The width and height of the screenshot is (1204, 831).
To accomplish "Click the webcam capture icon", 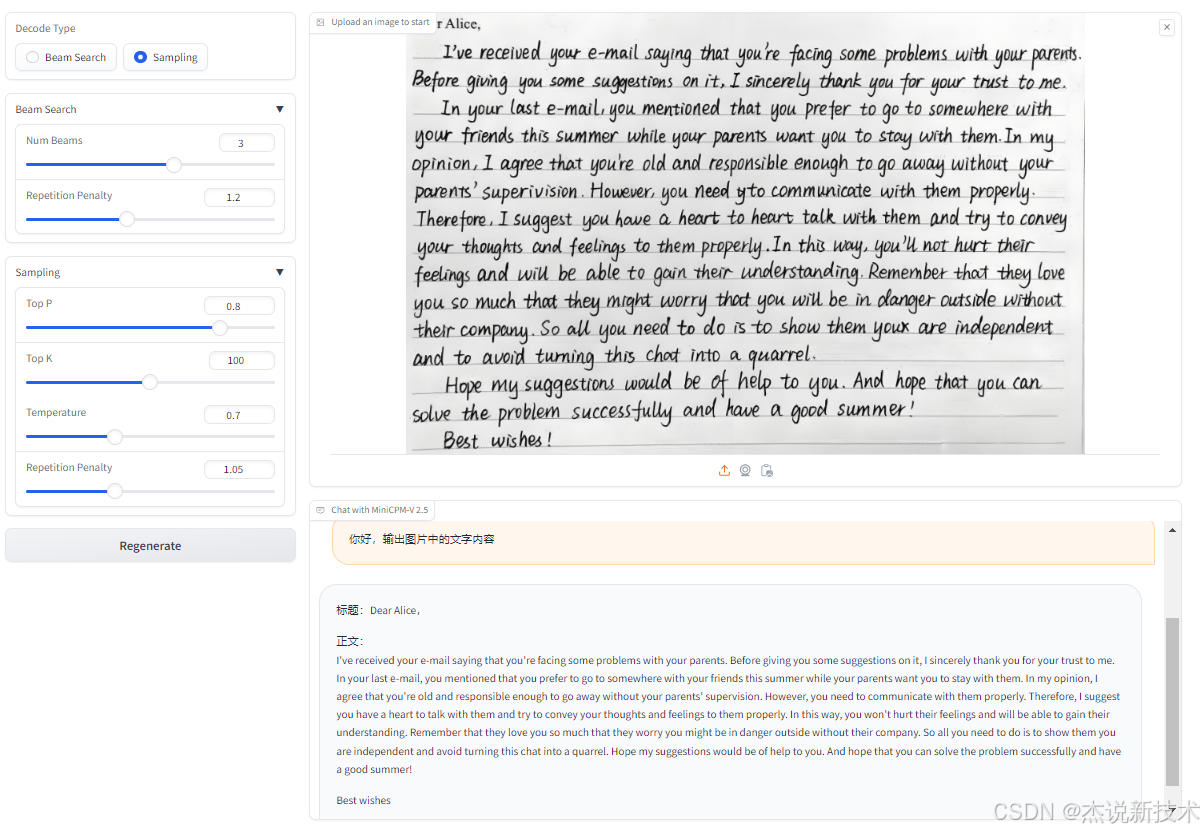I will tap(745, 471).
